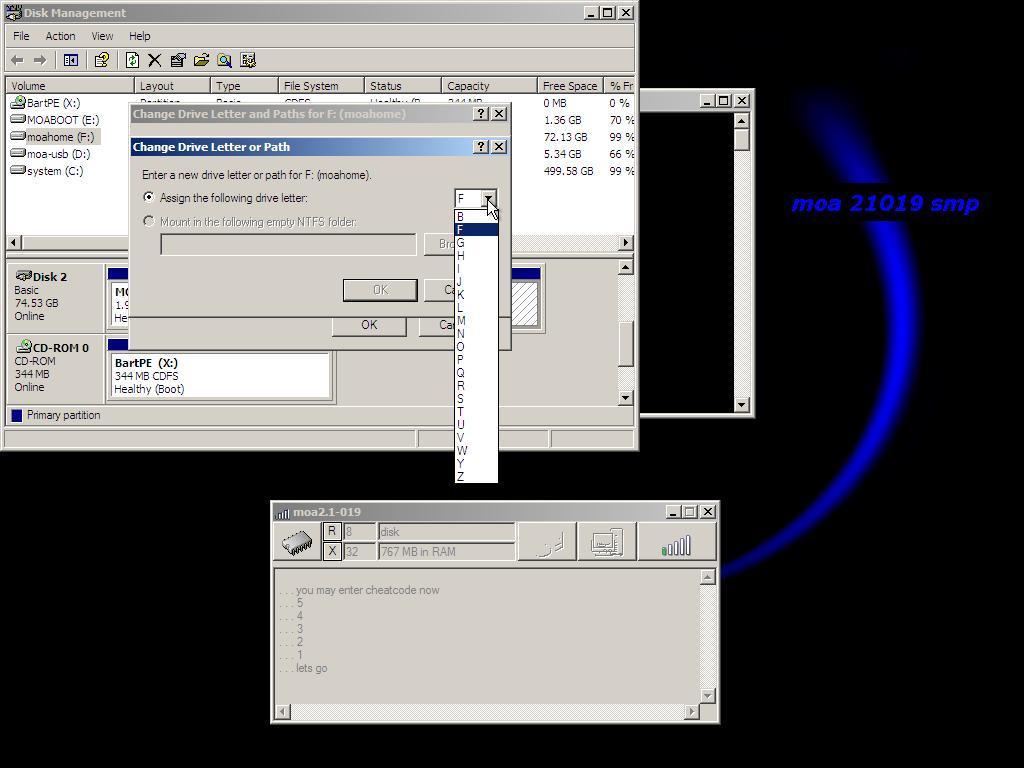
Task: Click the open folder toolbar icon
Action: [x=201, y=61]
